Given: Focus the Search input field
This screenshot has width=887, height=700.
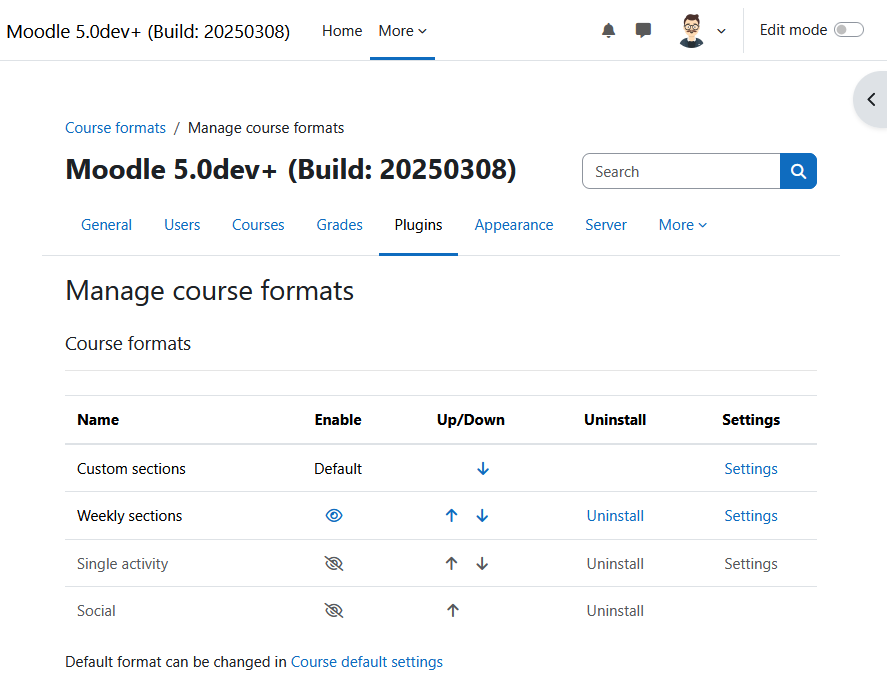Looking at the screenshot, I should 681,171.
